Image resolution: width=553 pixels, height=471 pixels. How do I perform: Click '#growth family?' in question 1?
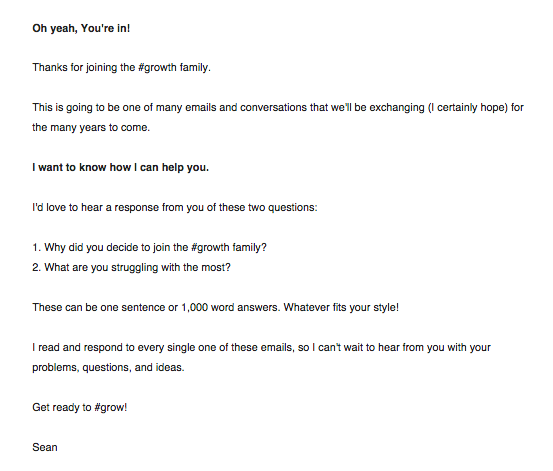pos(229,247)
